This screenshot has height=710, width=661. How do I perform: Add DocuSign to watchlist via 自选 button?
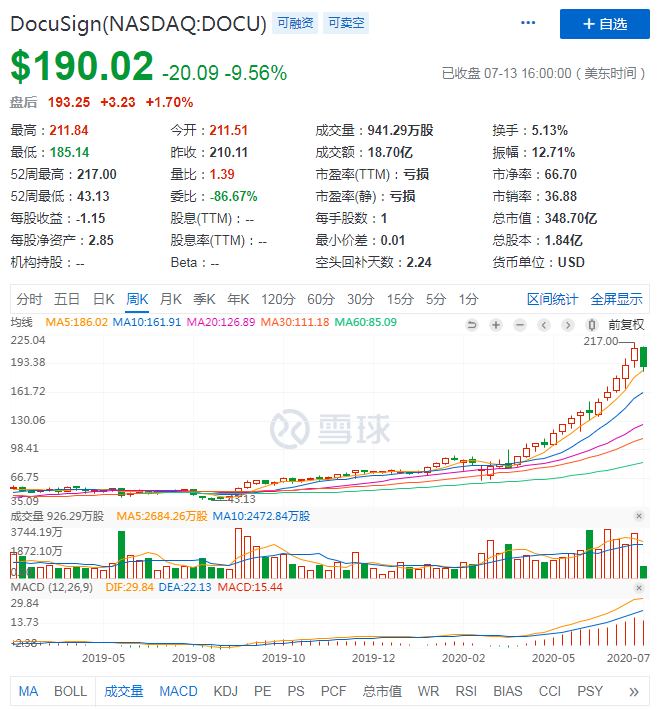604,24
